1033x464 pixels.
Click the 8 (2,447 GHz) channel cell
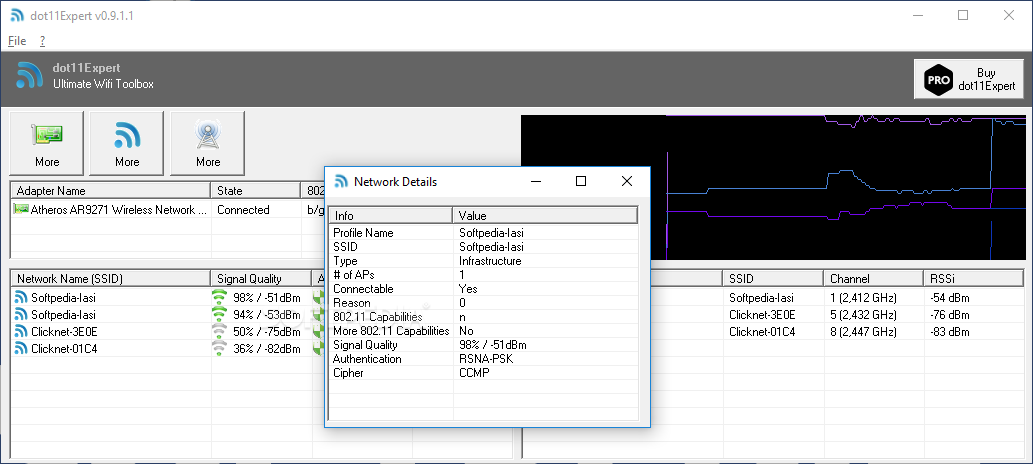click(863, 332)
